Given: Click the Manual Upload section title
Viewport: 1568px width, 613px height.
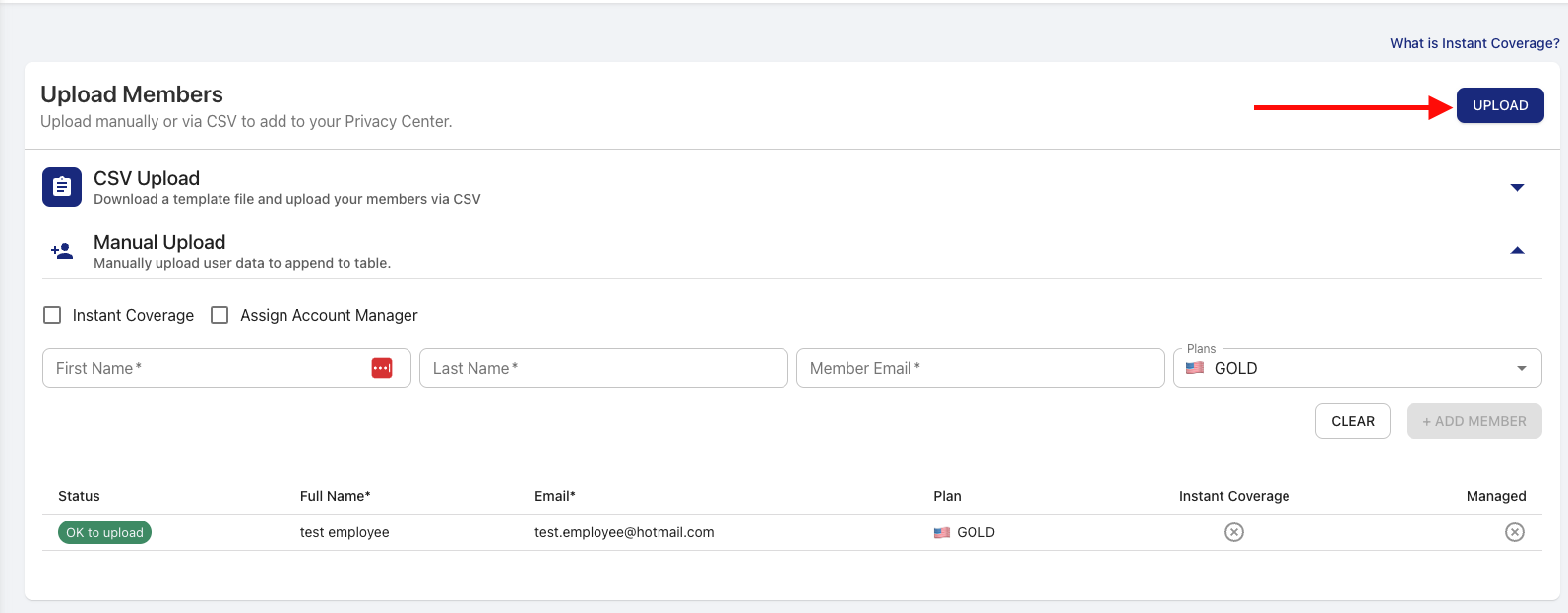Looking at the screenshot, I should [x=159, y=242].
